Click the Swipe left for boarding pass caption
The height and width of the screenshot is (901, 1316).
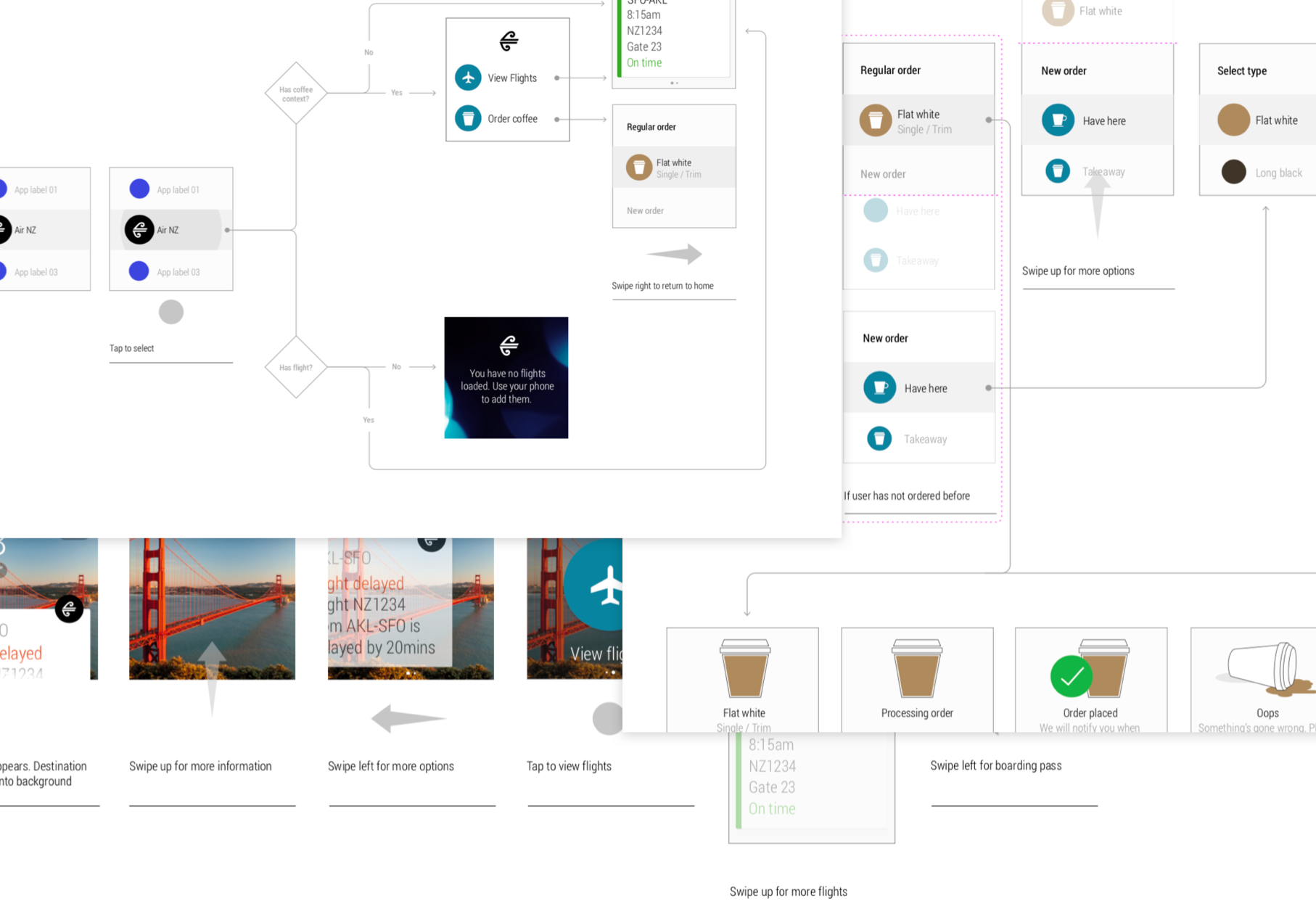(x=996, y=765)
